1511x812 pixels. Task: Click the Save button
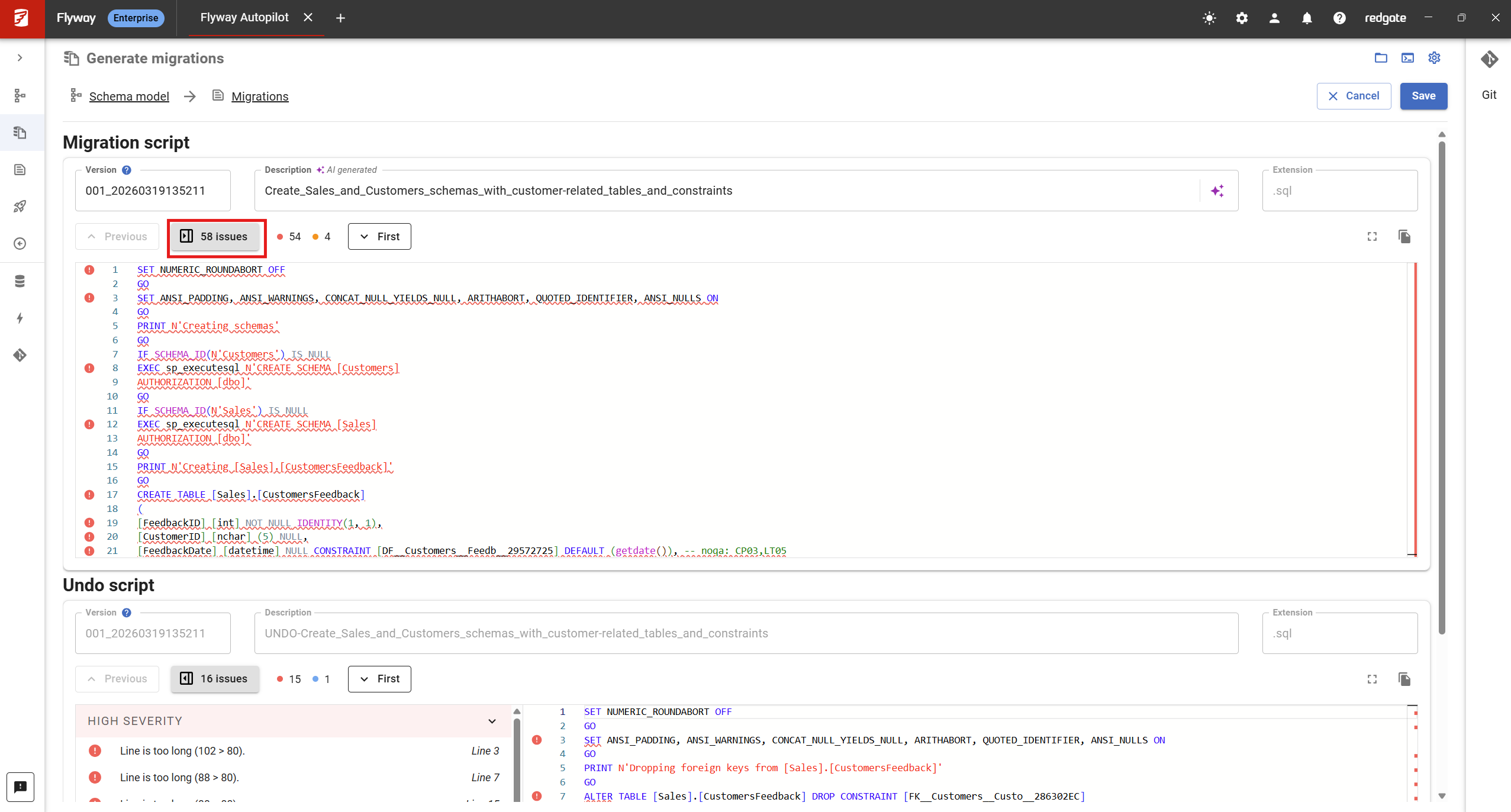tap(1423, 96)
